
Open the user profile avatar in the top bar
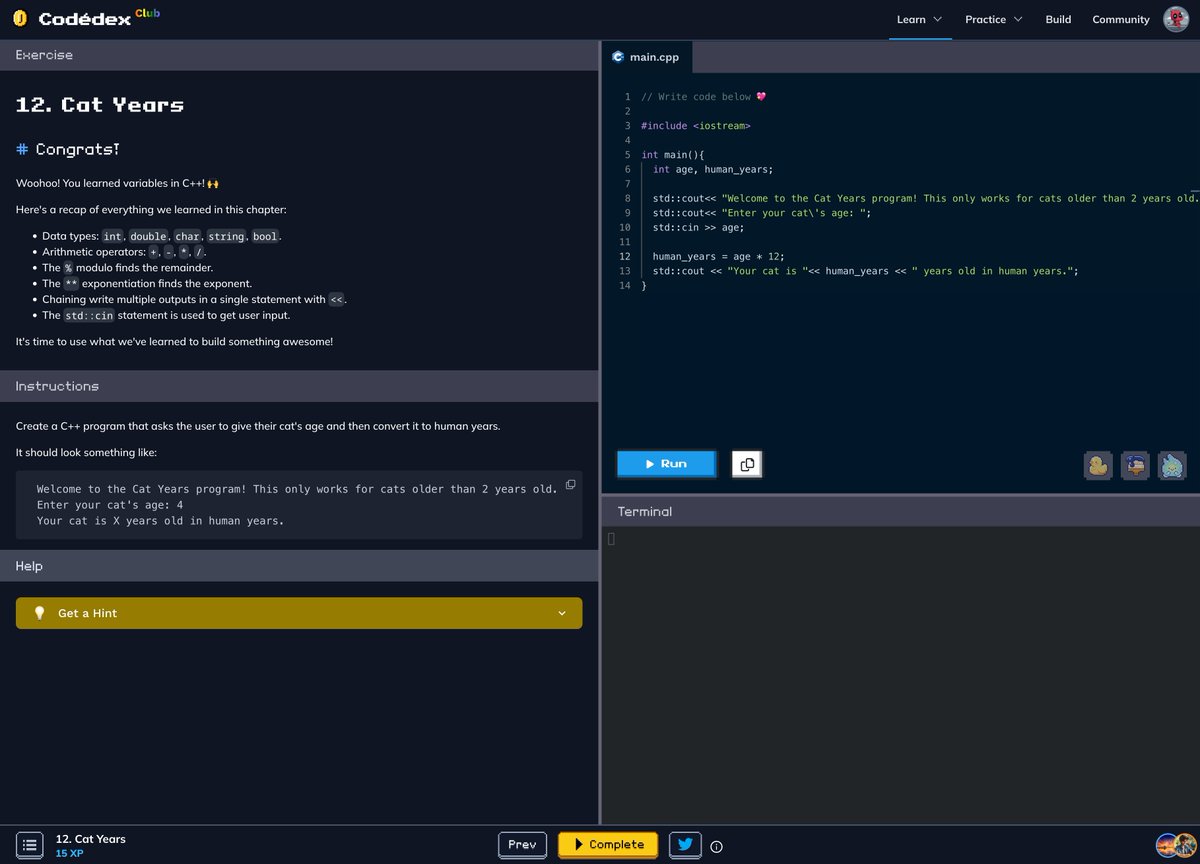tap(1176, 19)
